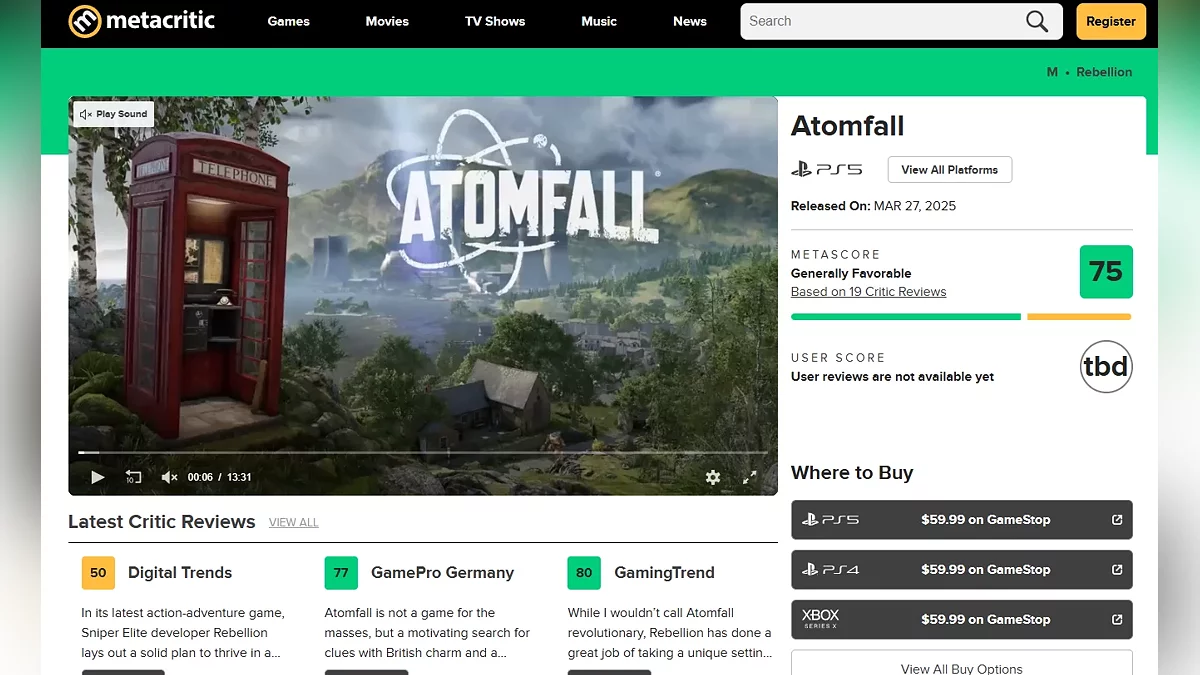The width and height of the screenshot is (1200, 675).
Task: Toggle Play Sound on video
Action: 114,114
